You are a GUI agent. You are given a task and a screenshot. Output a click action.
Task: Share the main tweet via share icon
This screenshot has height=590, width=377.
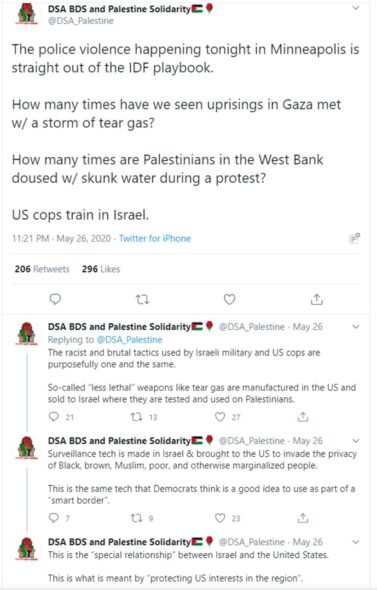pyautogui.click(x=317, y=299)
